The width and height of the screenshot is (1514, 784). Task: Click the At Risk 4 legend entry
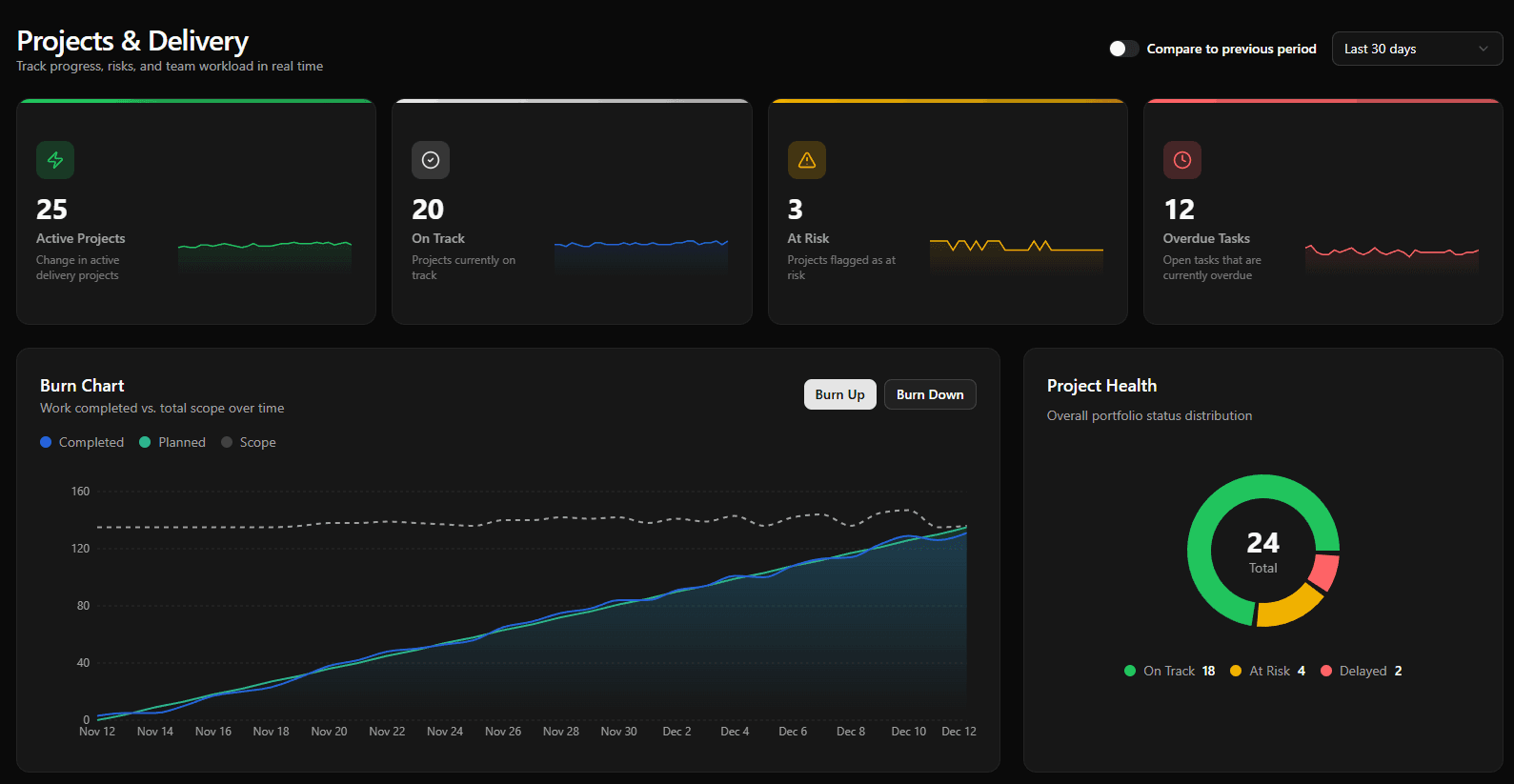1268,671
